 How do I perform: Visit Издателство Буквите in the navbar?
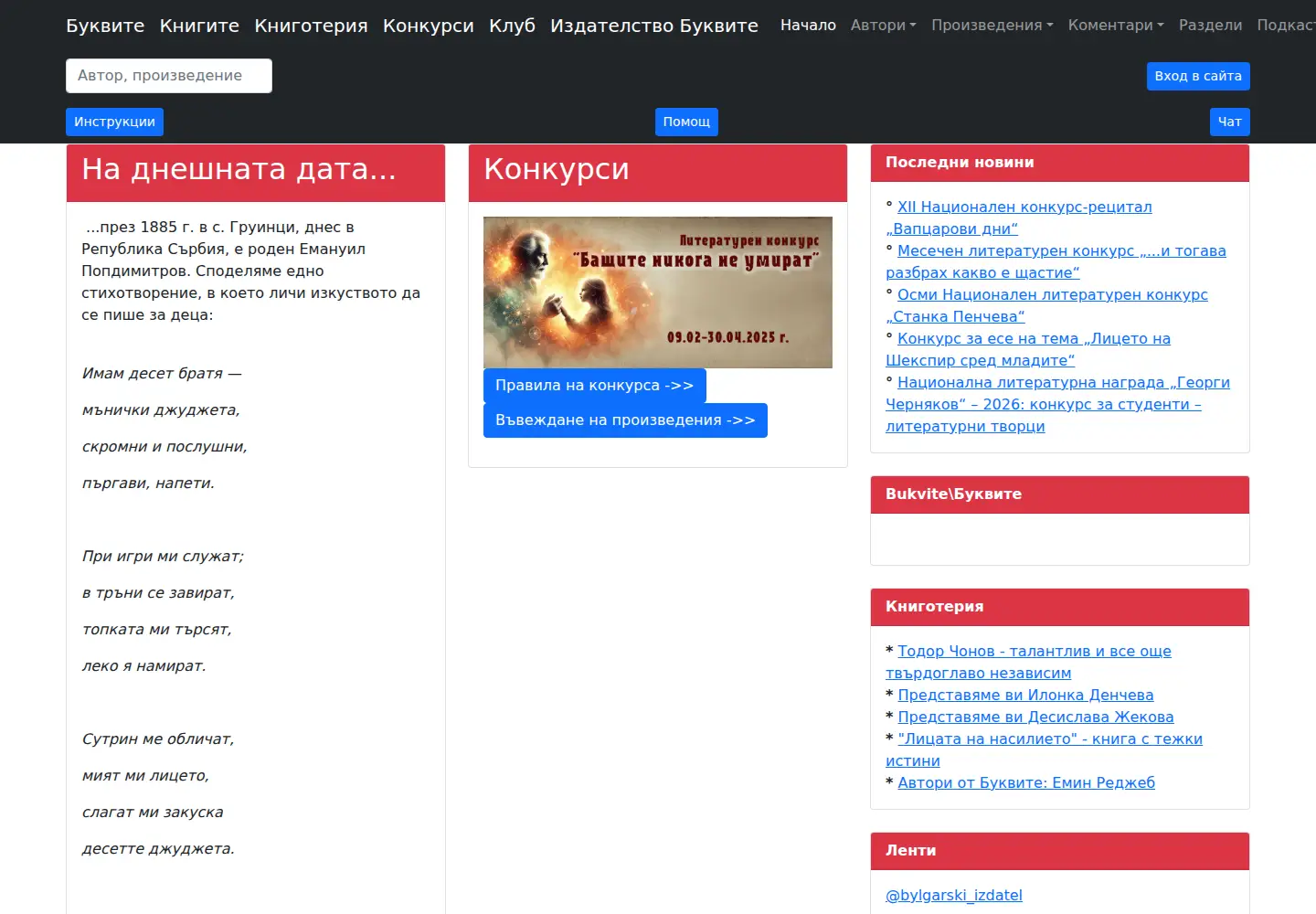[654, 26]
